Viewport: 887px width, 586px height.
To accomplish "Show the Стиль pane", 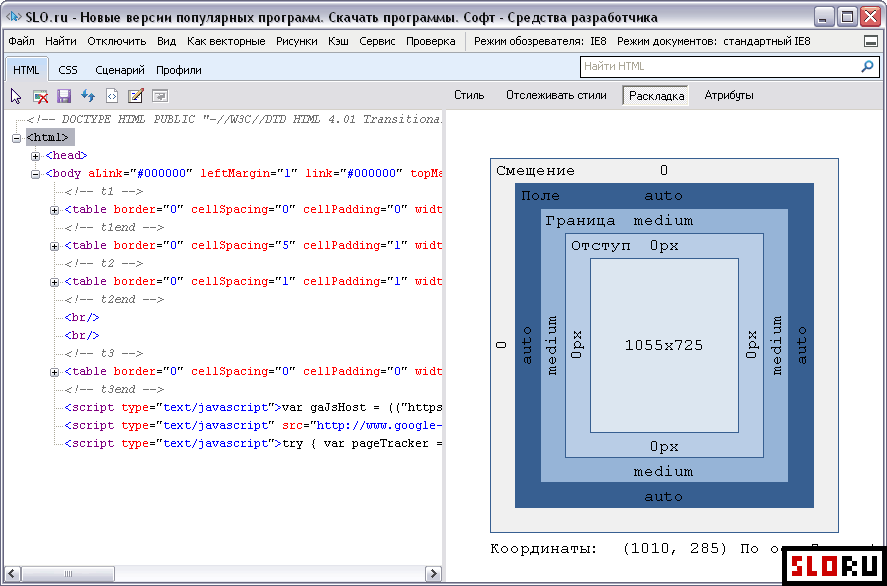I will (469, 95).
